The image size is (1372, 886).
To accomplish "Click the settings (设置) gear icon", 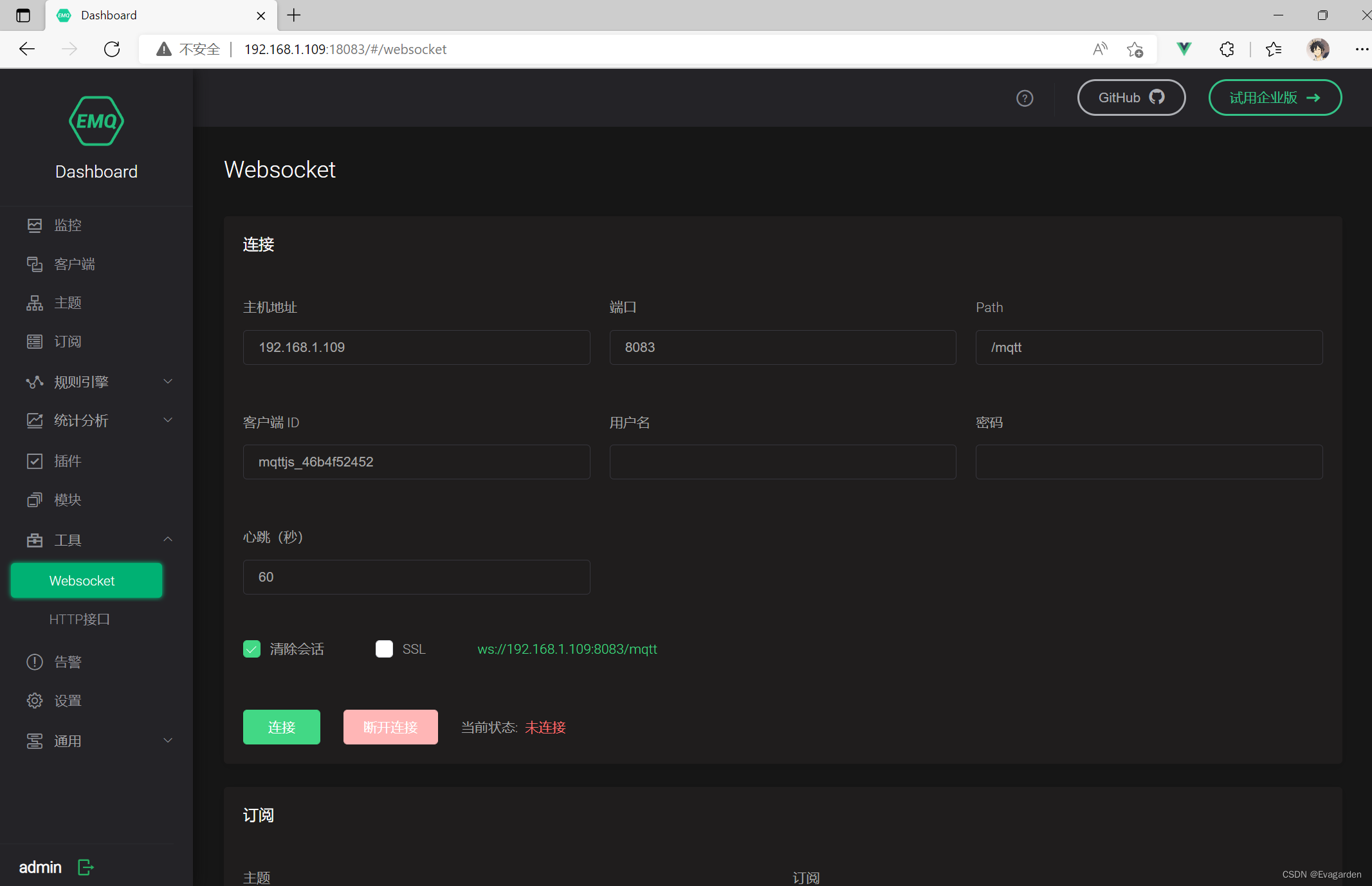I will (35, 701).
